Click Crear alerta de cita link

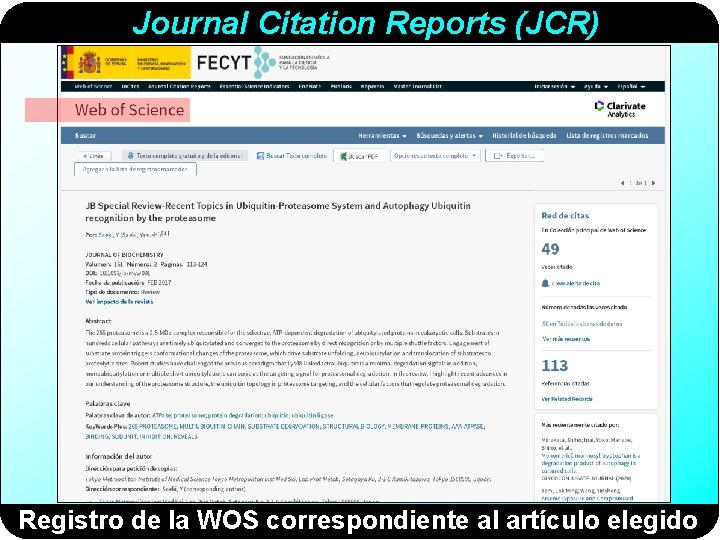coord(576,283)
